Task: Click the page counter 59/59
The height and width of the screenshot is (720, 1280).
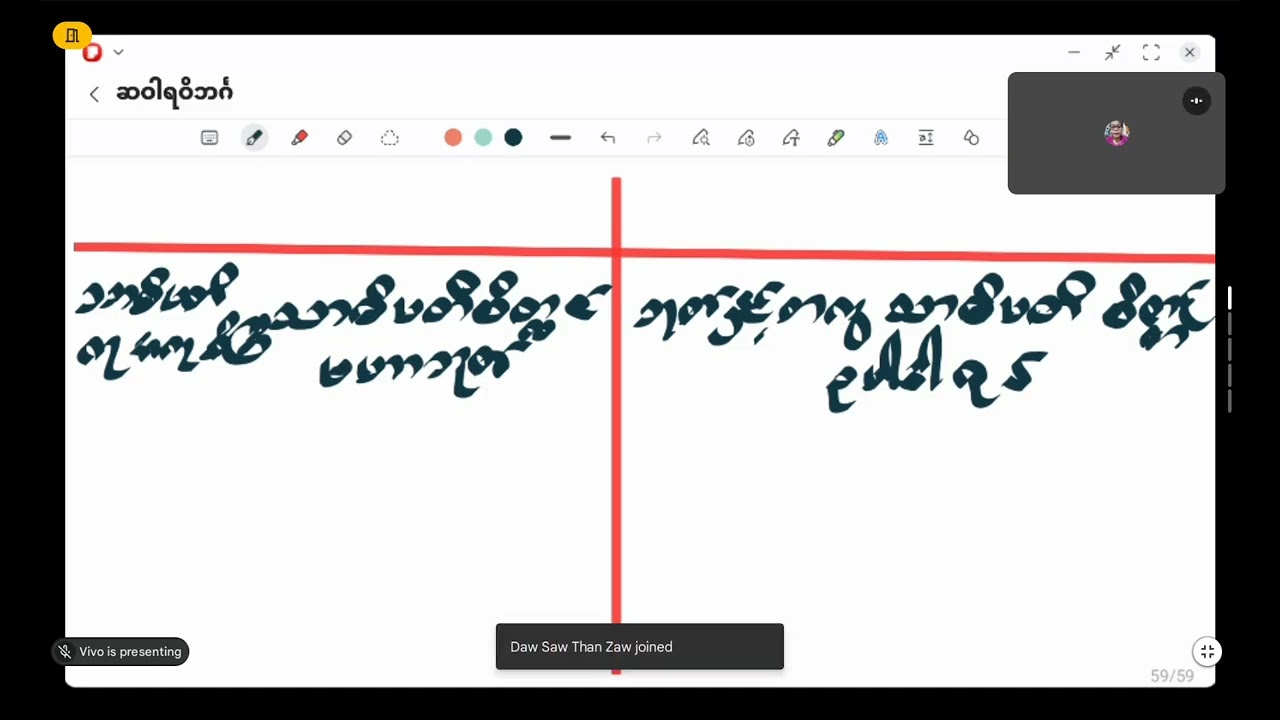Action: pyautogui.click(x=1172, y=676)
